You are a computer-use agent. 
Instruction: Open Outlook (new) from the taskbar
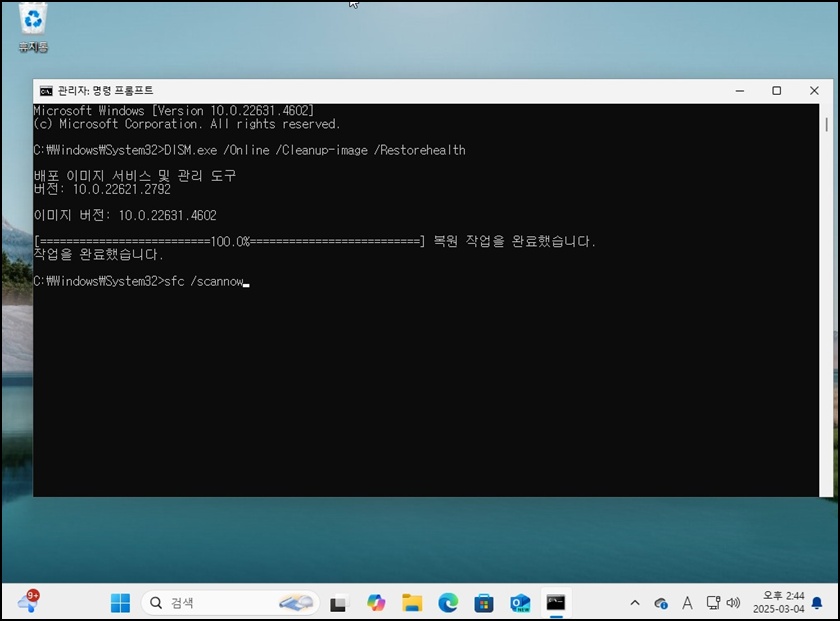pyautogui.click(x=520, y=603)
